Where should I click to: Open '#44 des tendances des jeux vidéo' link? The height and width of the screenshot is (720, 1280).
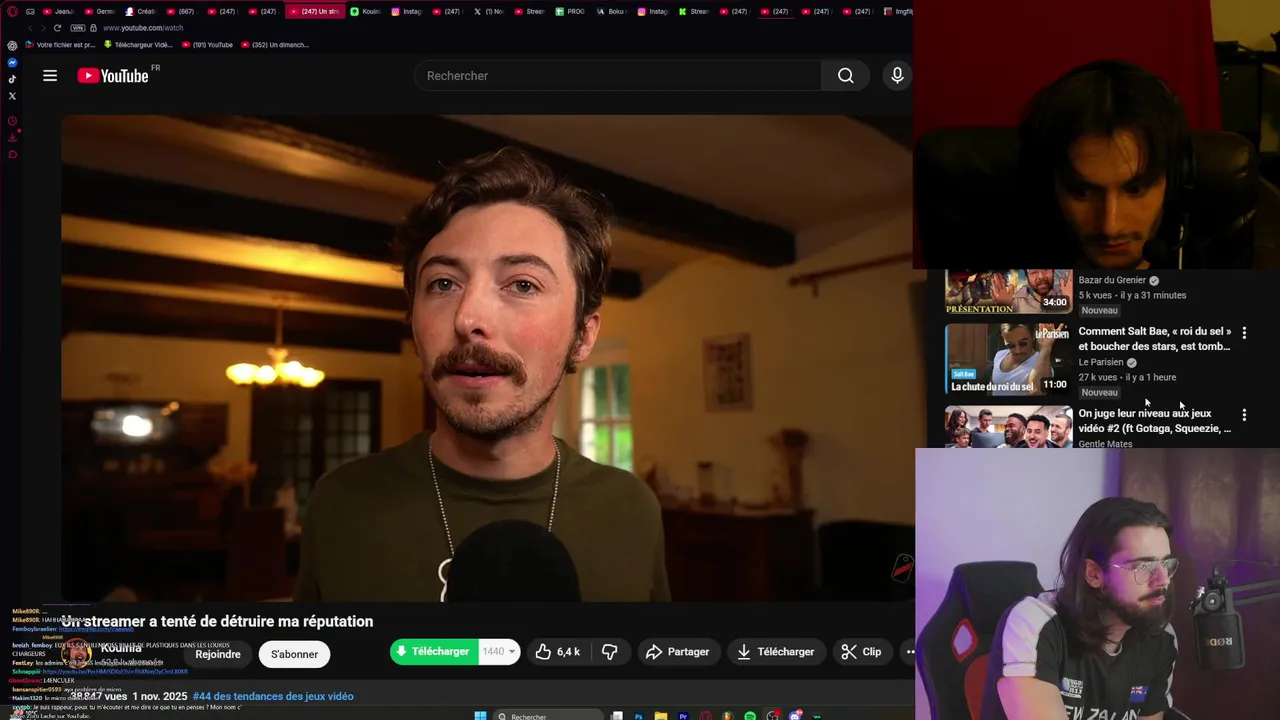273,697
